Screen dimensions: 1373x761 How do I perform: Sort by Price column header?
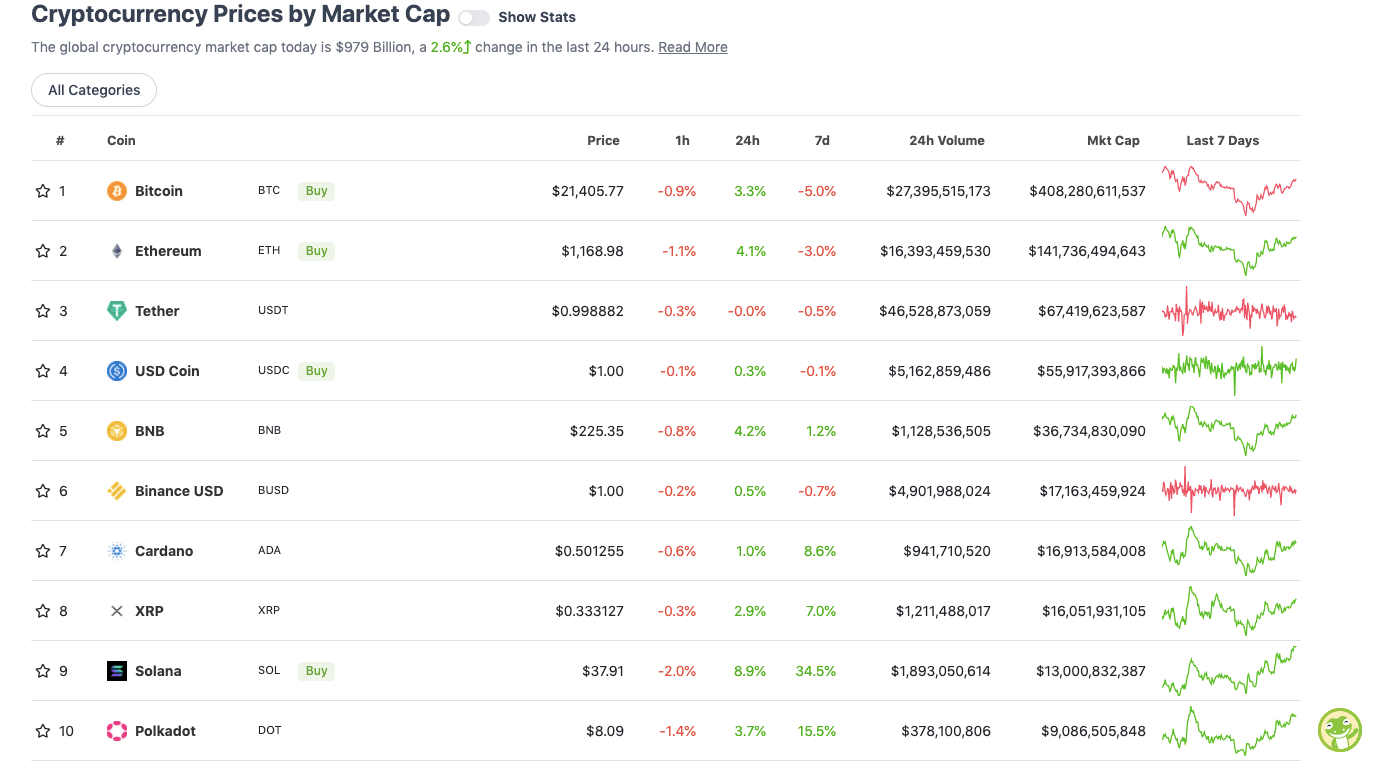(603, 141)
